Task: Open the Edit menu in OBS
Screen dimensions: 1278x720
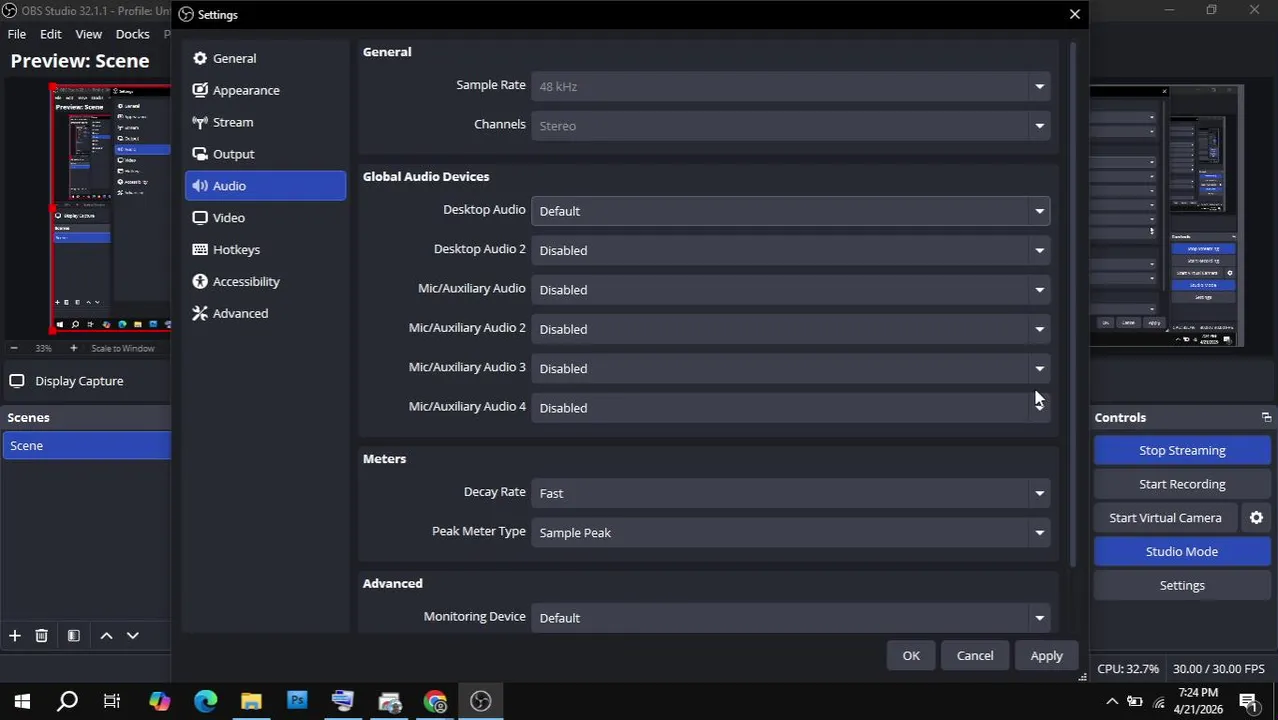Action: tap(51, 34)
